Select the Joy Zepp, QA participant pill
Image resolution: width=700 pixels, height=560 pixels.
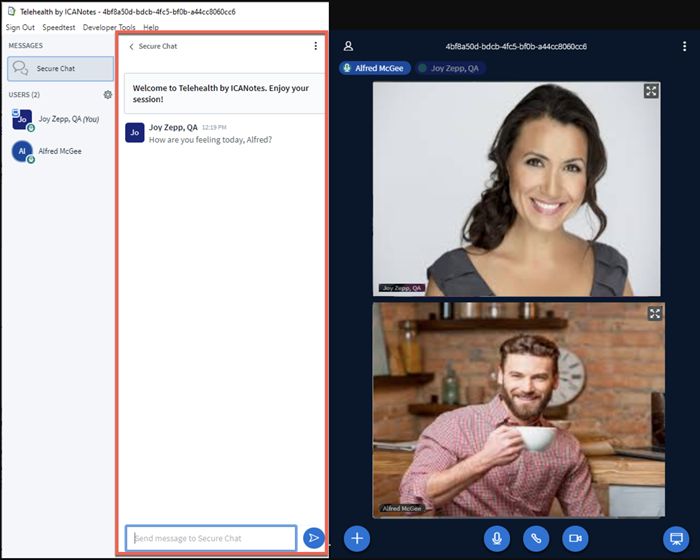tap(451, 68)
